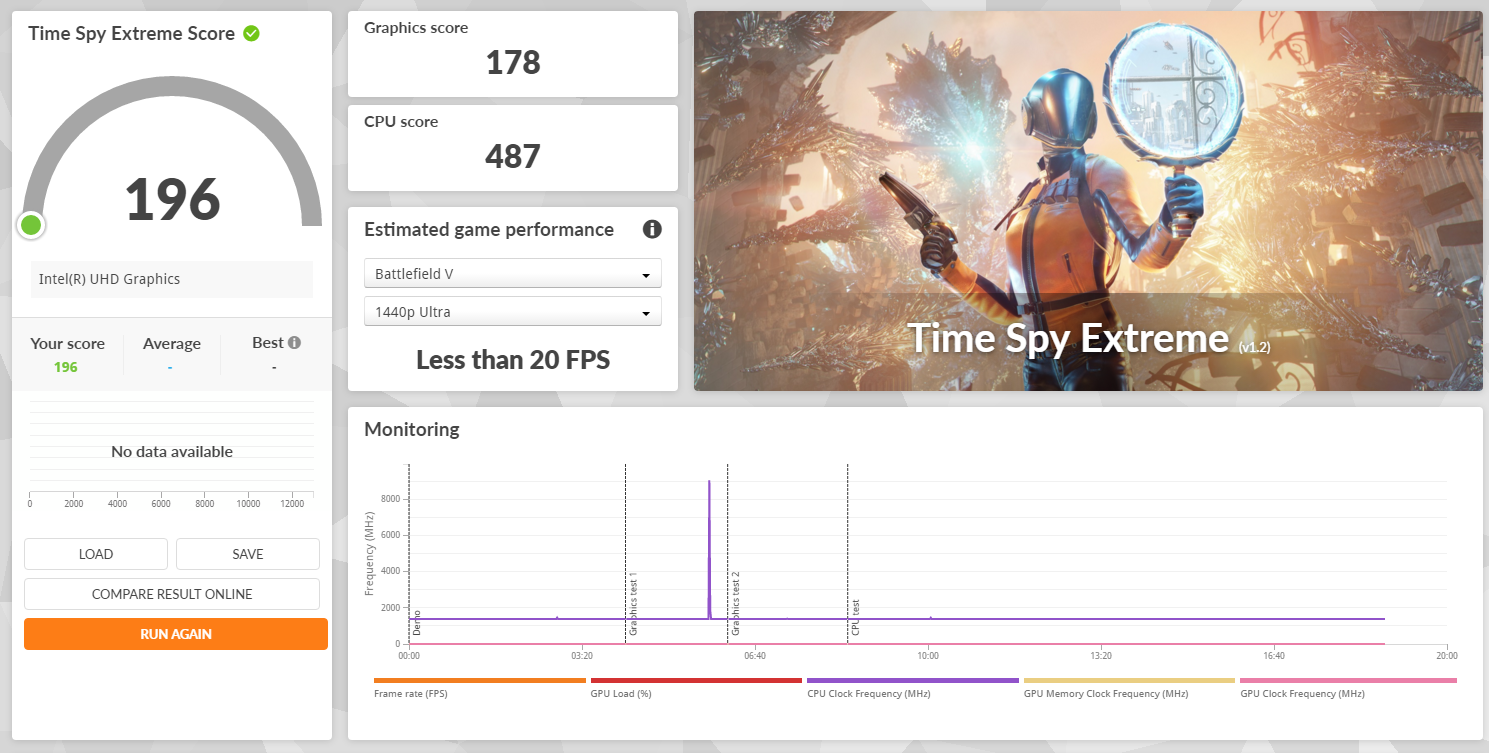Click the Time Spy Extreme banner image
1489x753 pixels.
(1088, 201)
